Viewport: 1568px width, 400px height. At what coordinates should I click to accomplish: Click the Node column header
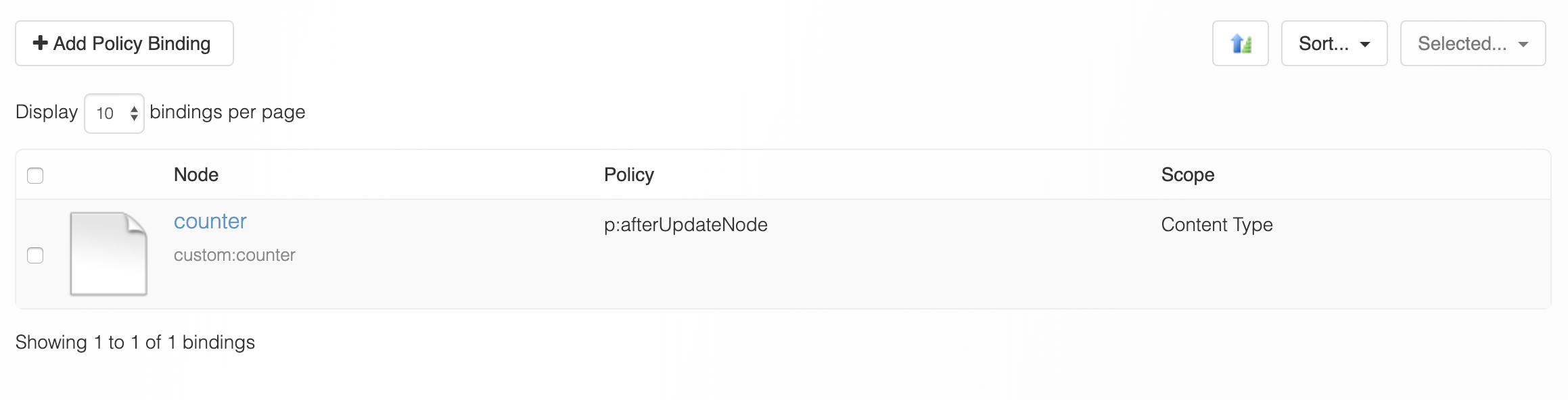(196, 175)
